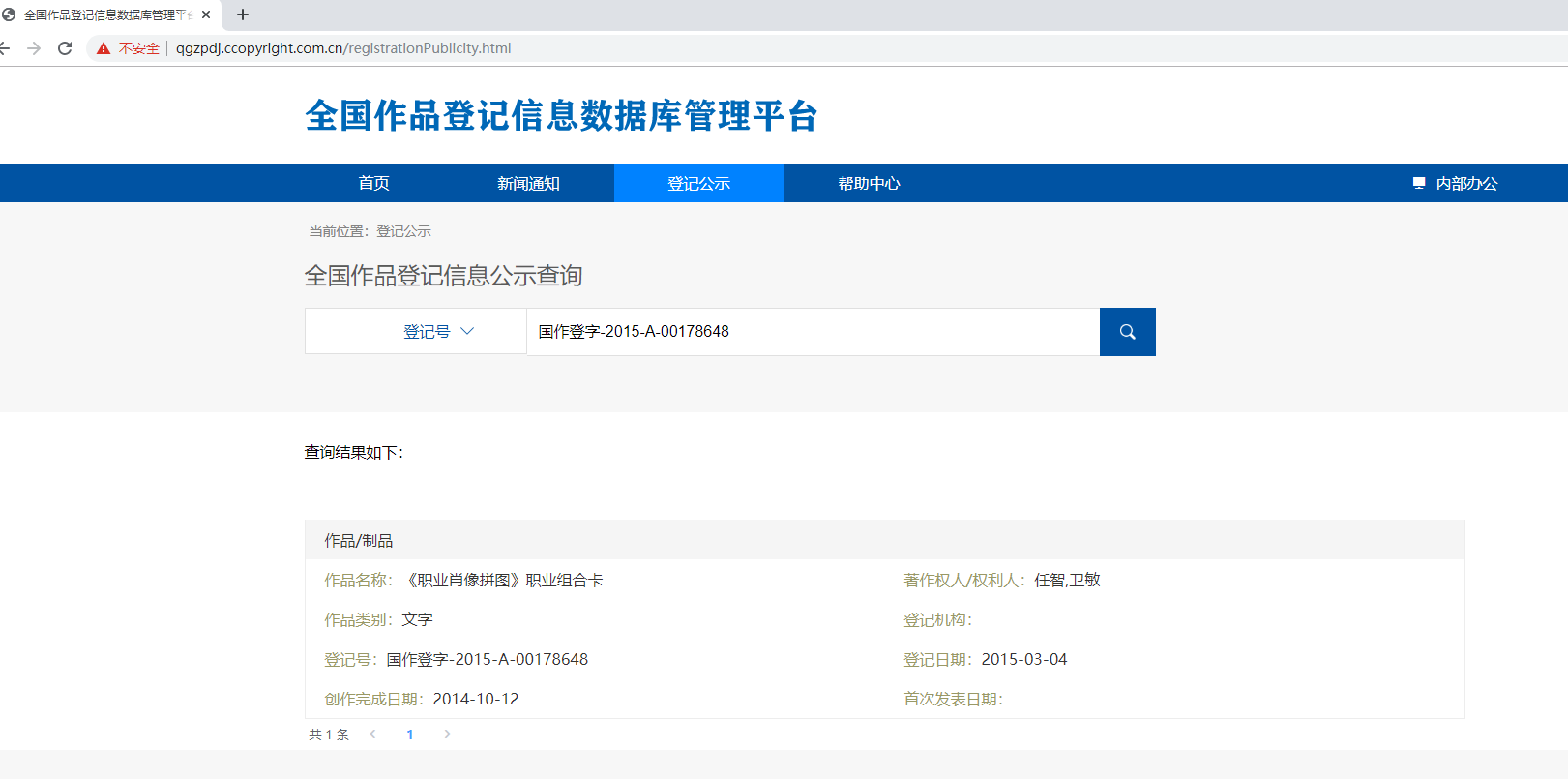Open a new browser tab
Image resolution: width=1568 pixels, height=779 pixels.
tap(243, 15)
